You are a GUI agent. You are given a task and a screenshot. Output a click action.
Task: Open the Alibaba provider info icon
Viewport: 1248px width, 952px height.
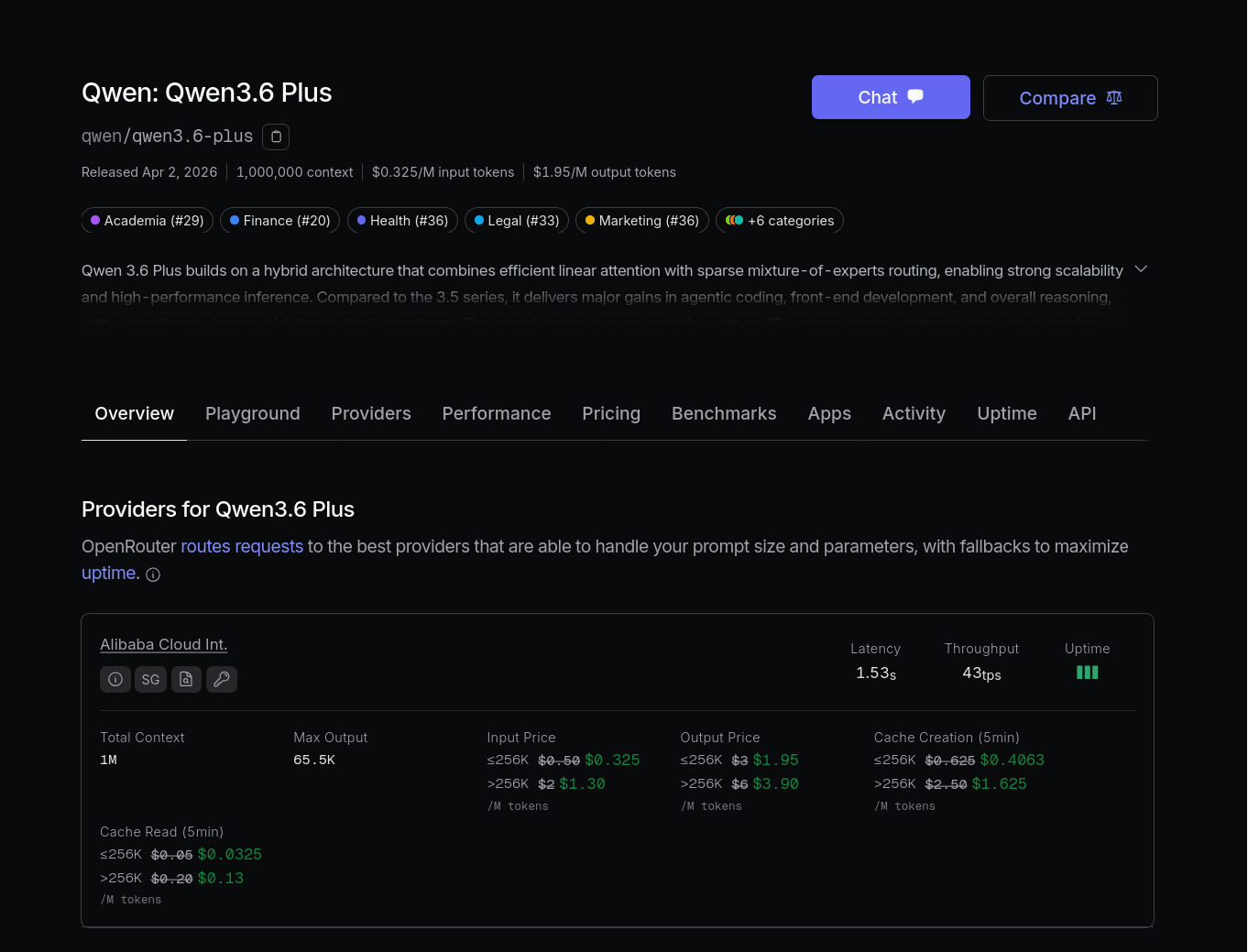coord(115,679)
